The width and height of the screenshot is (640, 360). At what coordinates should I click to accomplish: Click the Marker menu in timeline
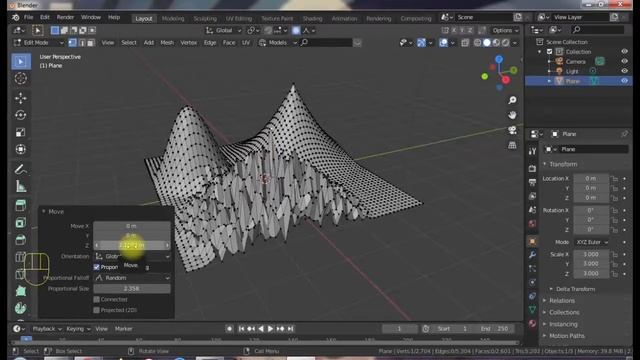click(123, 329)
